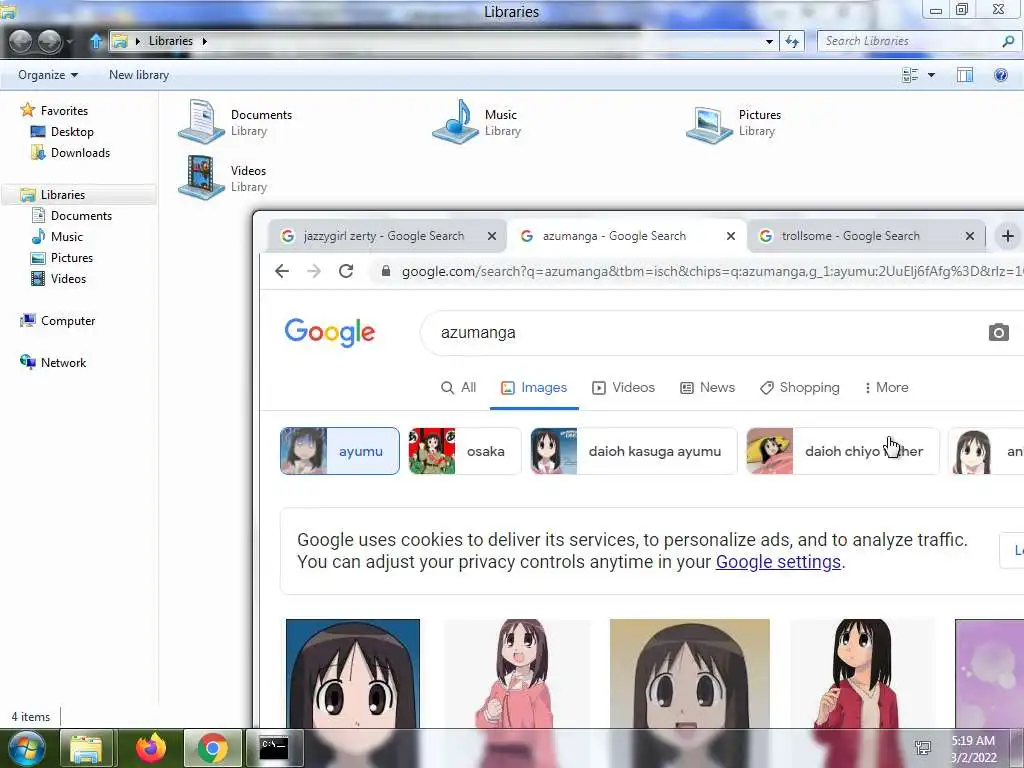Reload the azumanga search page
Viewport: 1024px width, 768px height.
tap(346, 271)
